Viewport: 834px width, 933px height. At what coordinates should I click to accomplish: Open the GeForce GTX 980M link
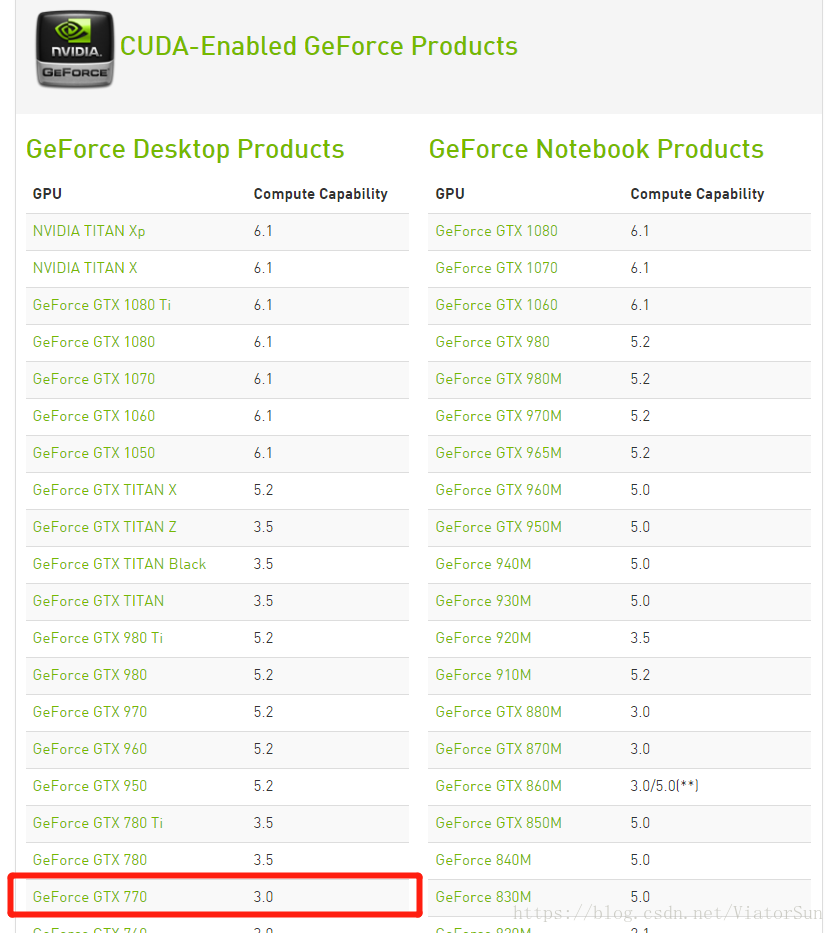point(498,378)
